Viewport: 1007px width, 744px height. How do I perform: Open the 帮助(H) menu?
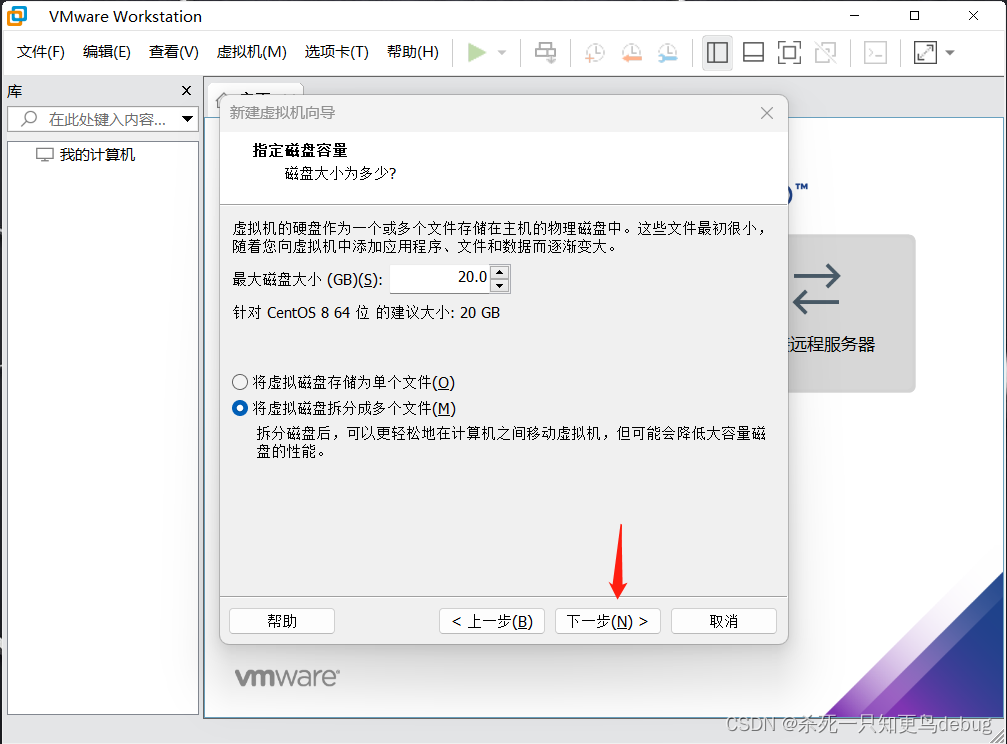click(412, 51)
